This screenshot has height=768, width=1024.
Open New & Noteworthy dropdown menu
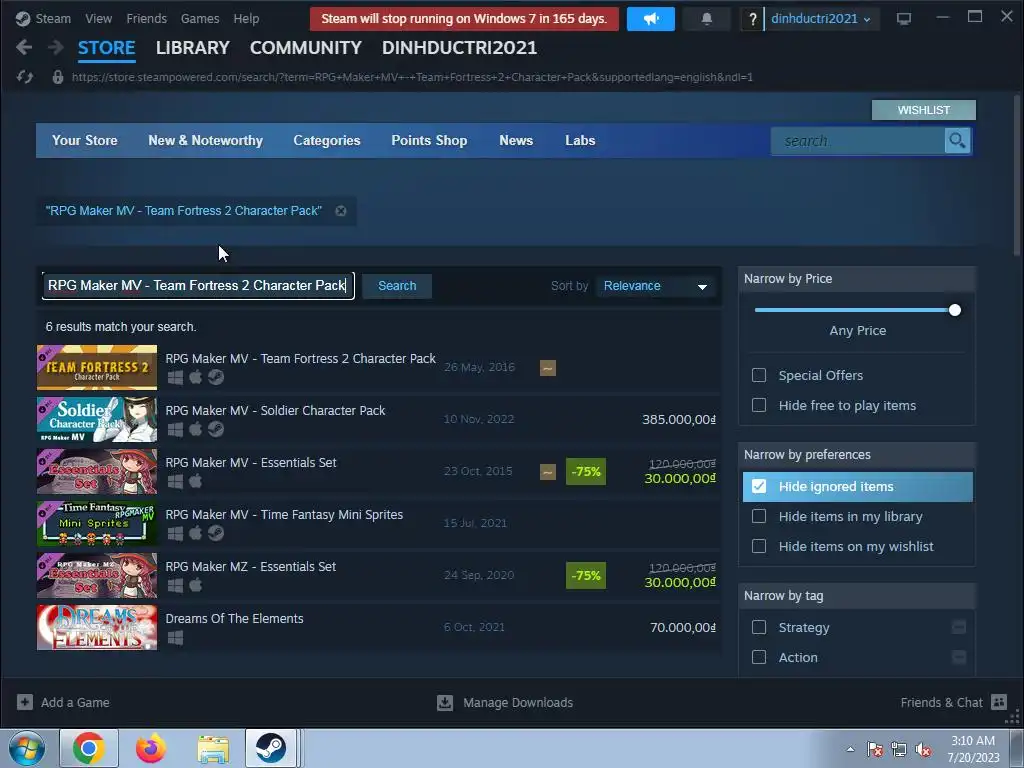coord(206,140)
